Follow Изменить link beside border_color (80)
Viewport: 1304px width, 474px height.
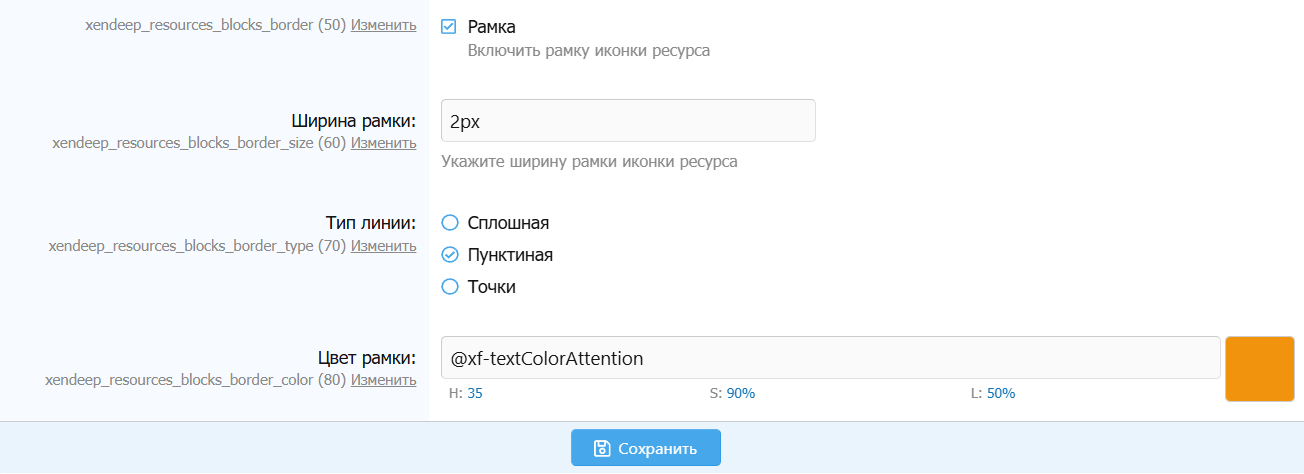pos(383,380)
